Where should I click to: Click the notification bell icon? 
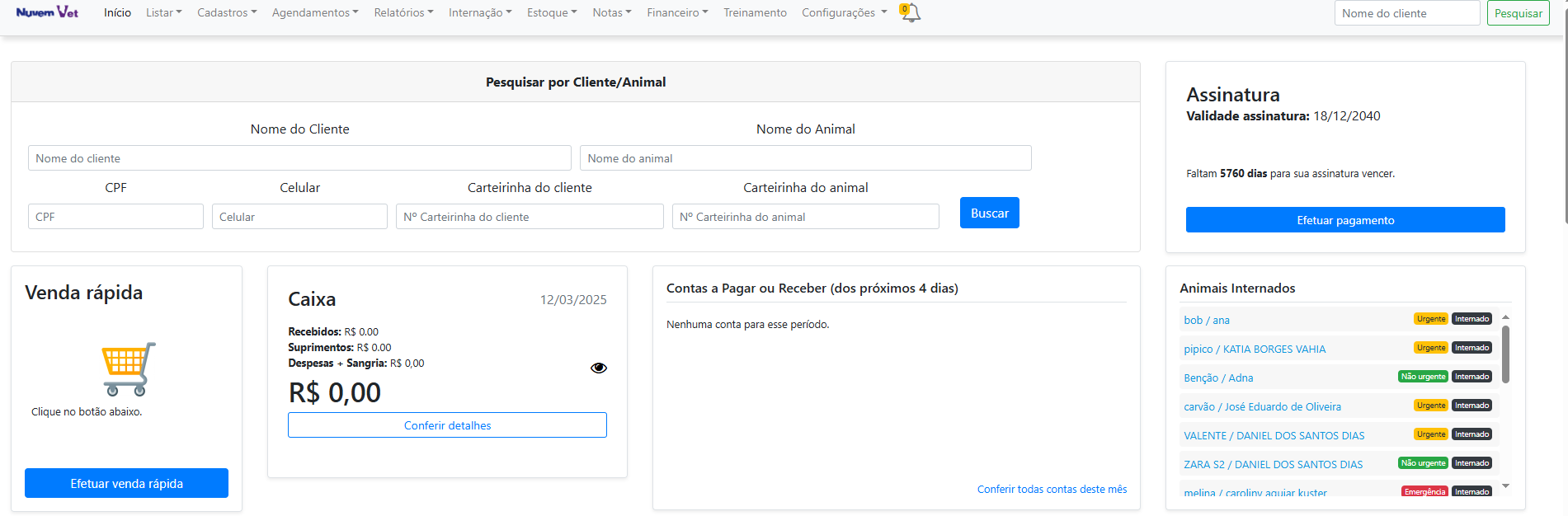point(911,13)
